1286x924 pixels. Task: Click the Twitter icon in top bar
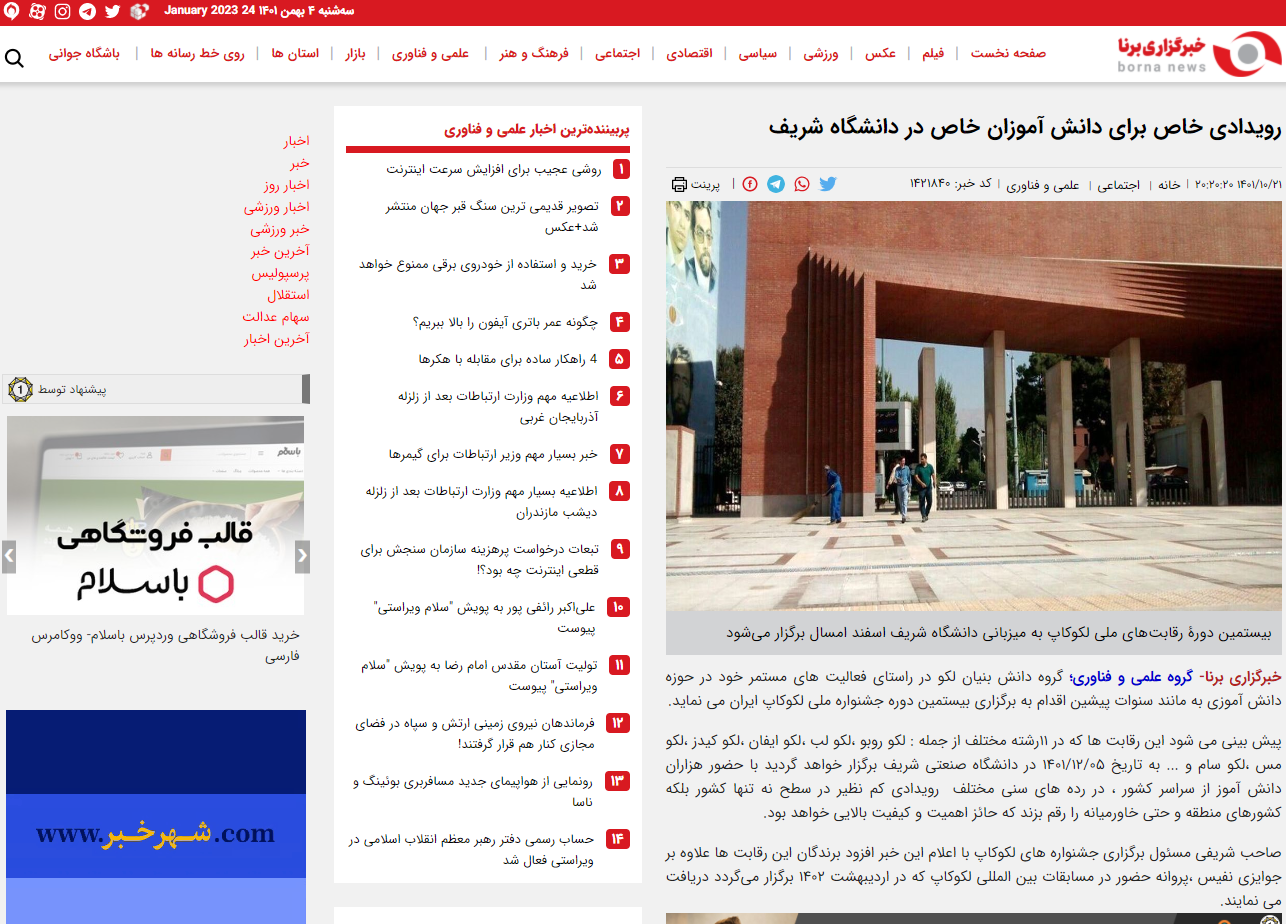pos(112,12)
